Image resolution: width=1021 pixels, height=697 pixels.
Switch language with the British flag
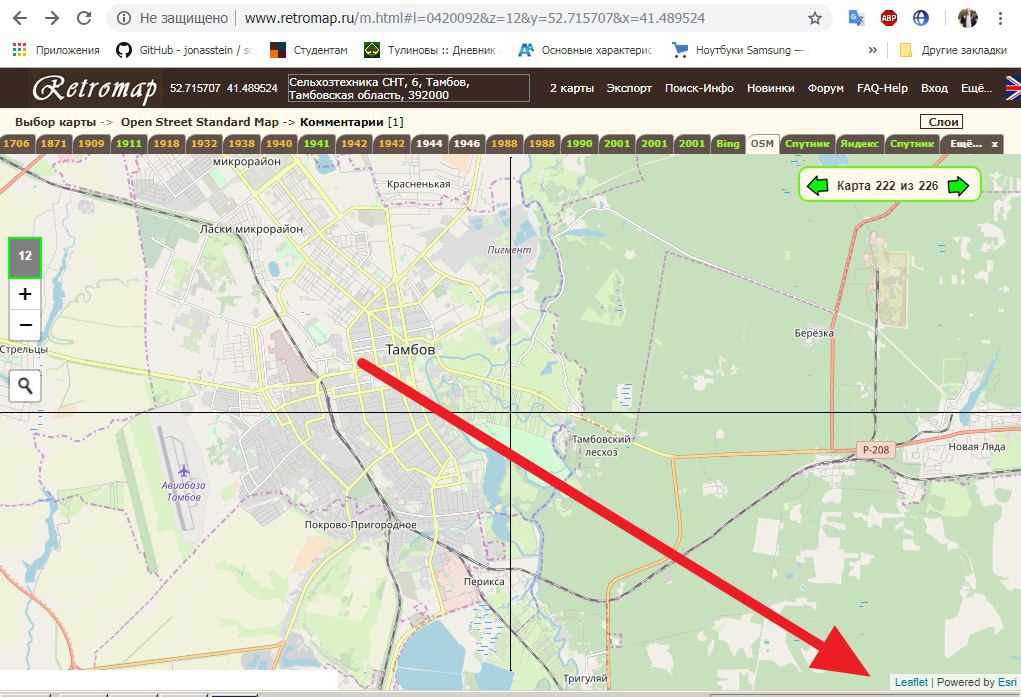pyautogui.click(x=1013, y=89)
